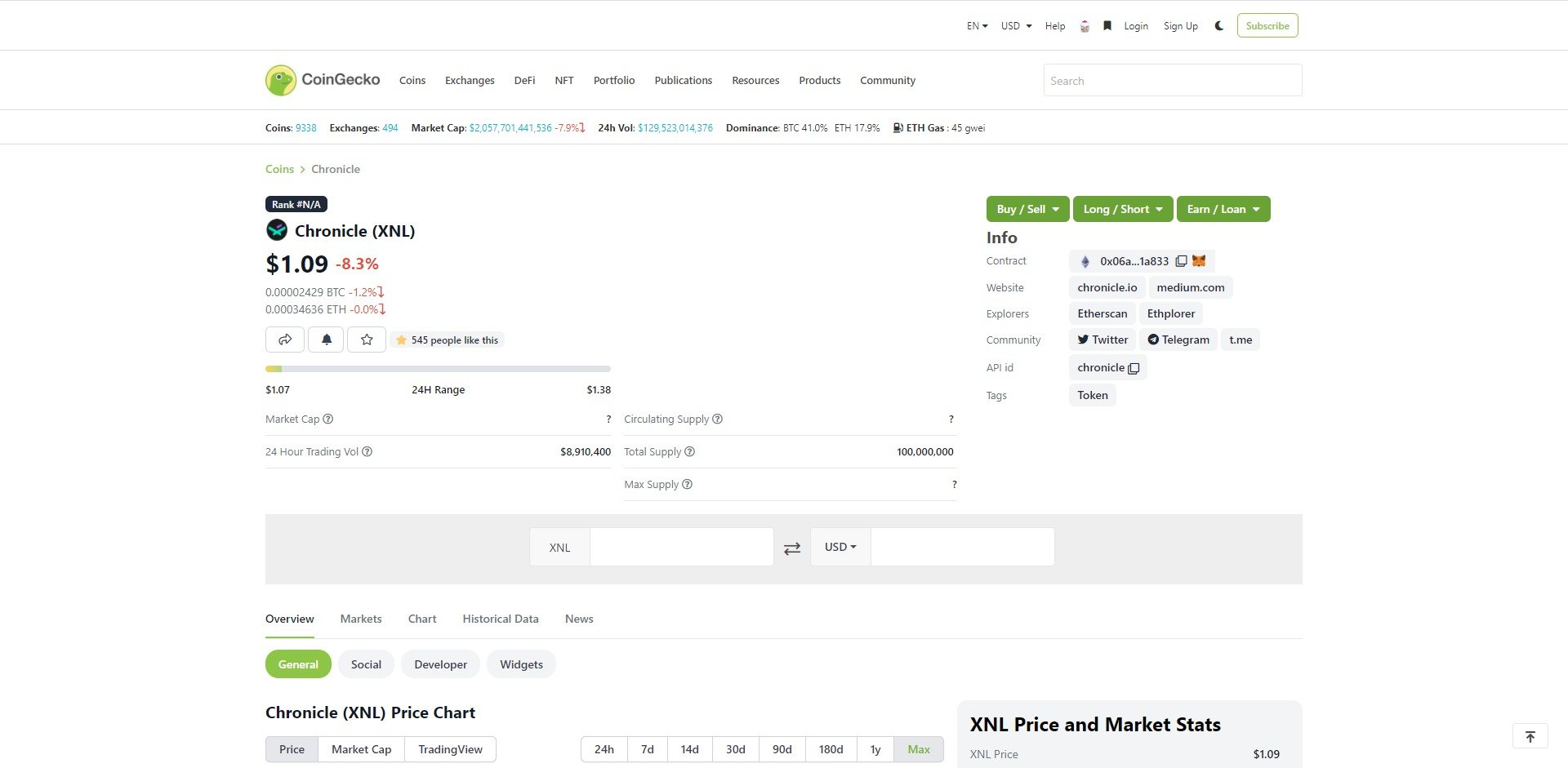Screen dimensions: 1568x768
Task: Add Chronicle to favorites with star icon
Action: [x=367, y=340]
